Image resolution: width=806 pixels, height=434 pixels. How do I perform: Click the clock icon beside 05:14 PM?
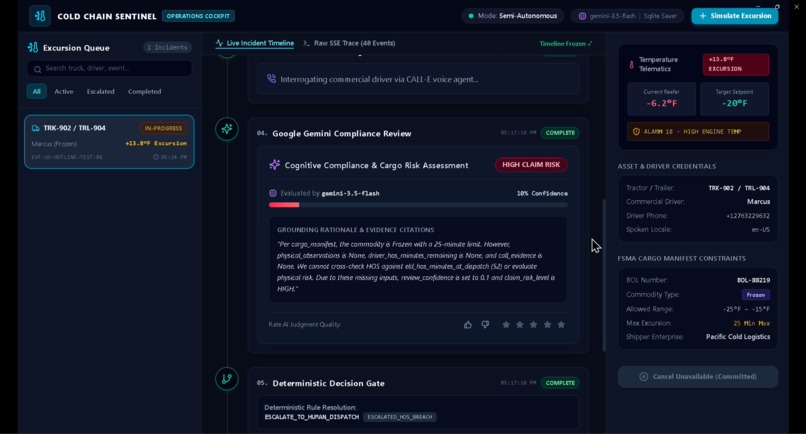156,157
